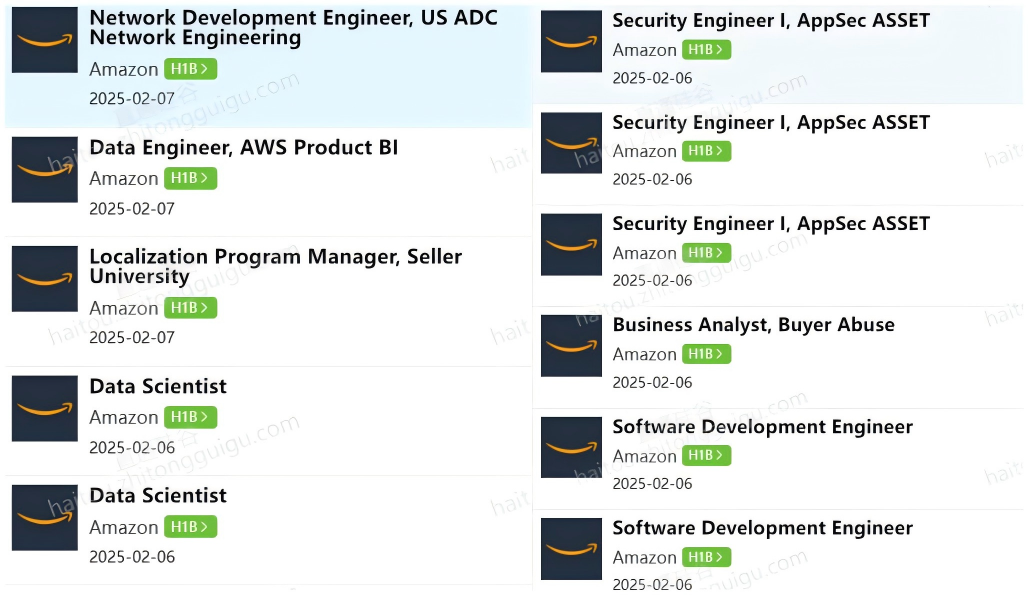Click the Amazon company name under Network Development Engineer
Image resolution: width=1028 pixels, height=595 pixels.
coord(124,69)
